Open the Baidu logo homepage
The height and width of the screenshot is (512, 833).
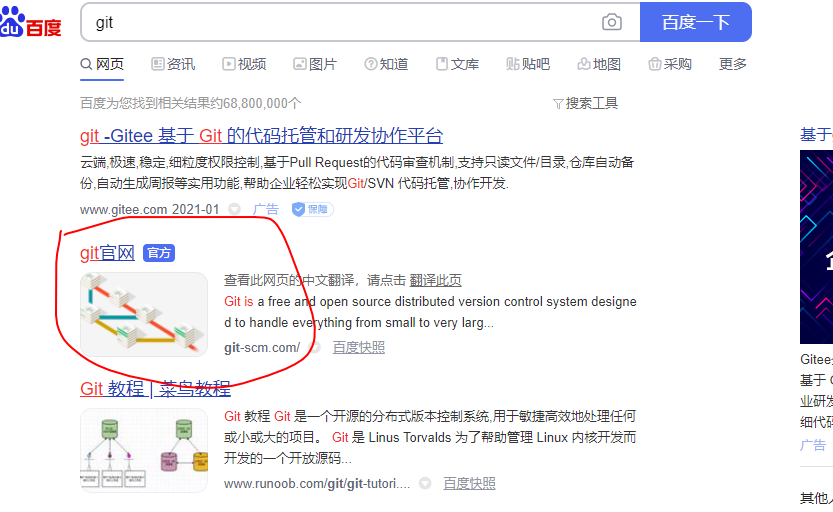pyautogui.click(x=31, y=22)
